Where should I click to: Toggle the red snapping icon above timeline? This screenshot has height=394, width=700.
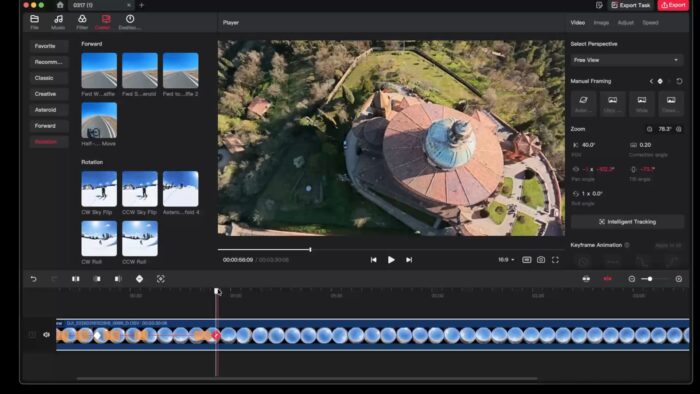[608, 279]
